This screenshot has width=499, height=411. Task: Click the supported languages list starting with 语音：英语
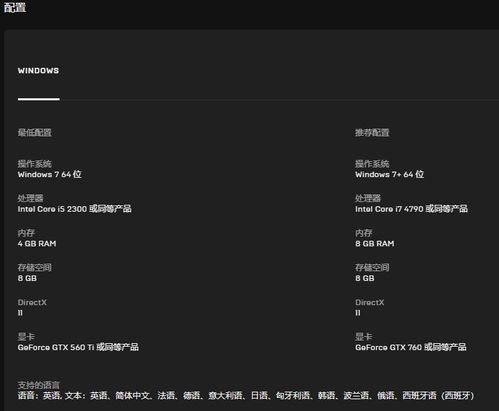(x=246, y=396)
